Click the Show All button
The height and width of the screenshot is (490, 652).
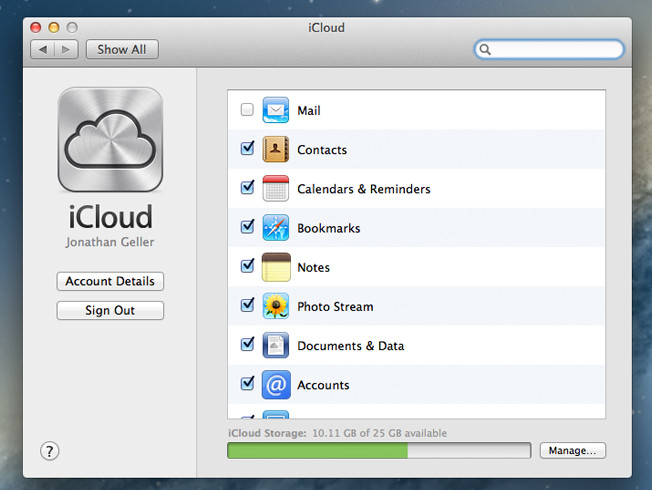(122, 49)
